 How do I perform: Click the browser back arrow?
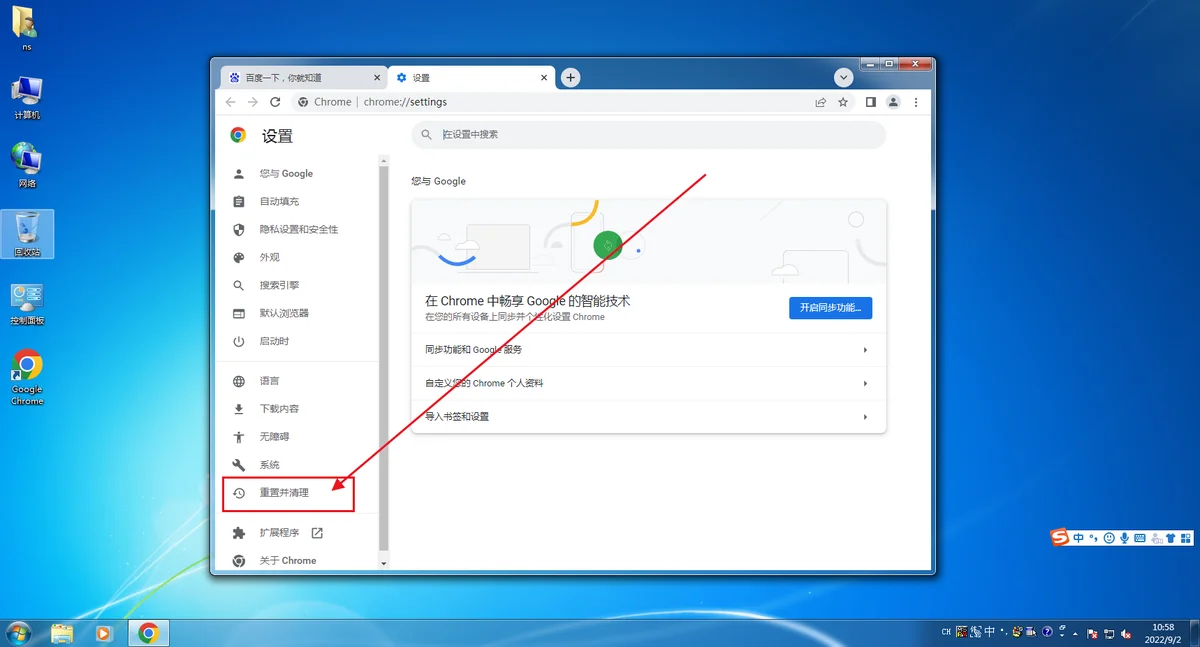230,102
